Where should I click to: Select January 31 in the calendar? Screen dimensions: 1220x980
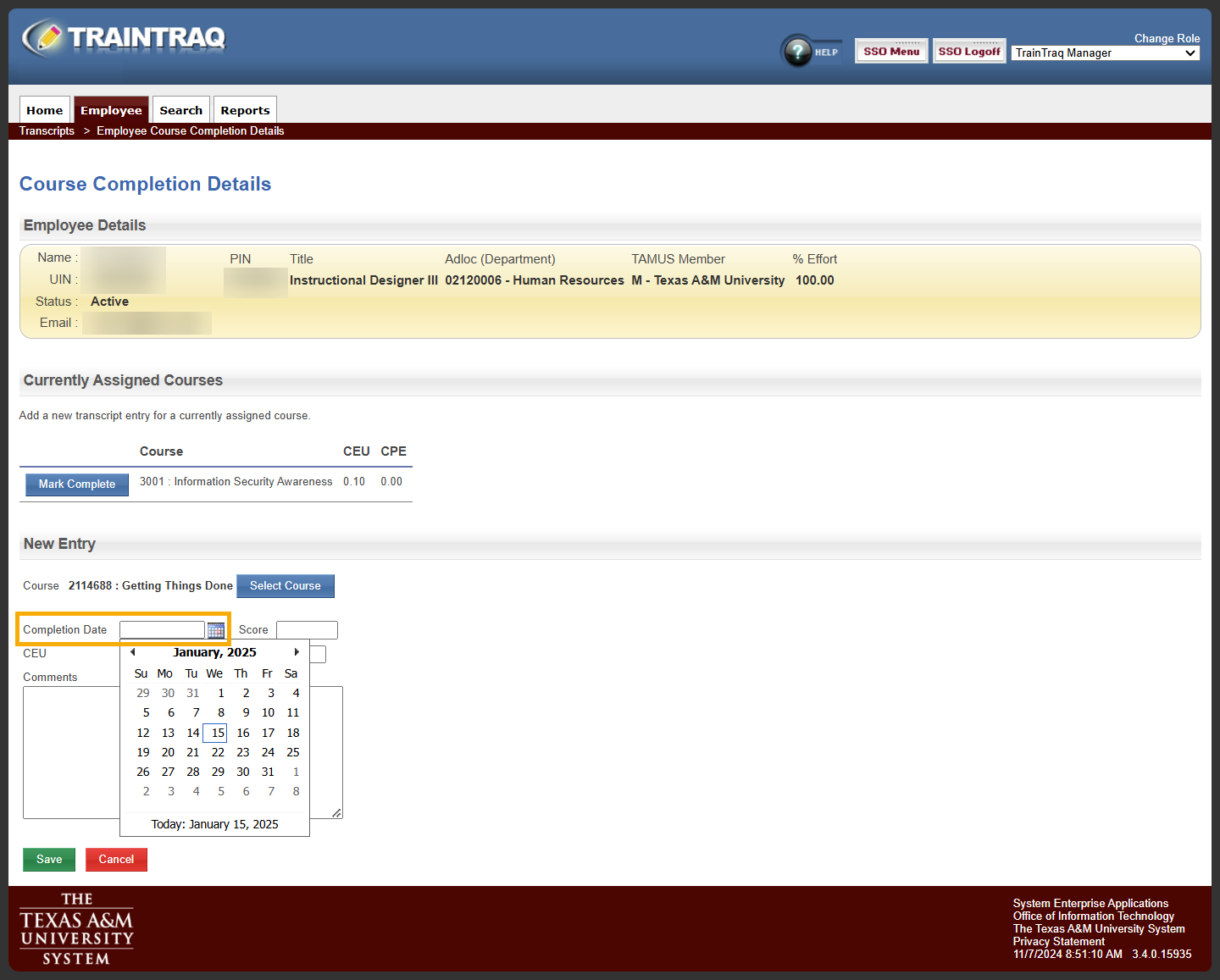[x=268, y=772]
